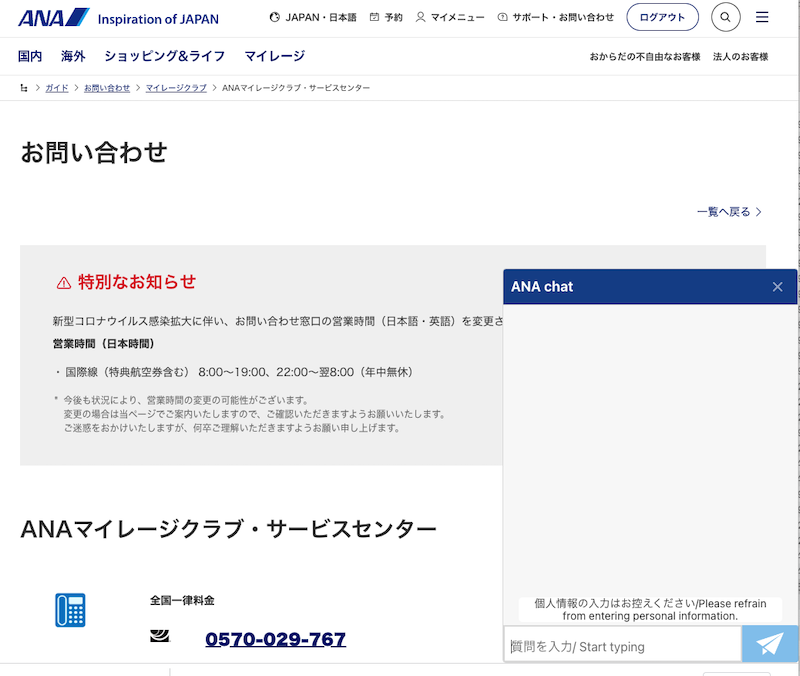Image resolution: width=800 pixels, height=676 pixels.
Task: Click 一覧へ戻る link
Action: [729, 212]
